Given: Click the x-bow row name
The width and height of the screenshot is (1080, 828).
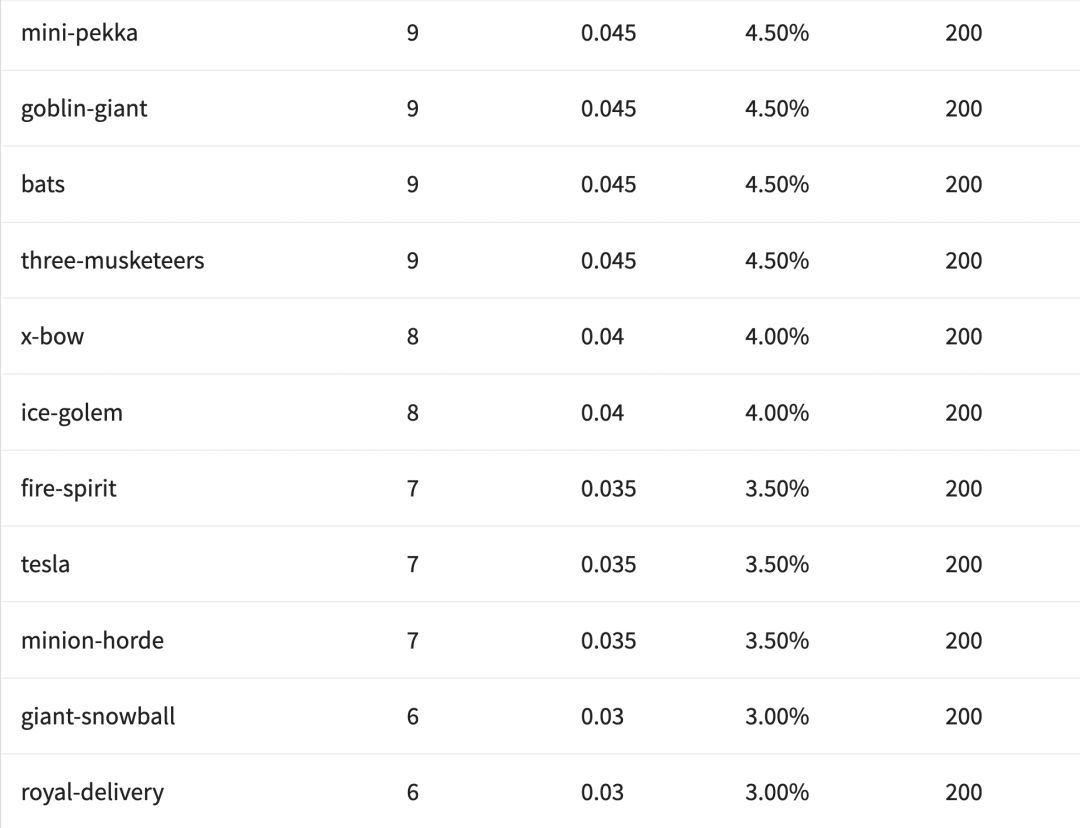Looking at the screenshot, I should (x=52, y=337).
